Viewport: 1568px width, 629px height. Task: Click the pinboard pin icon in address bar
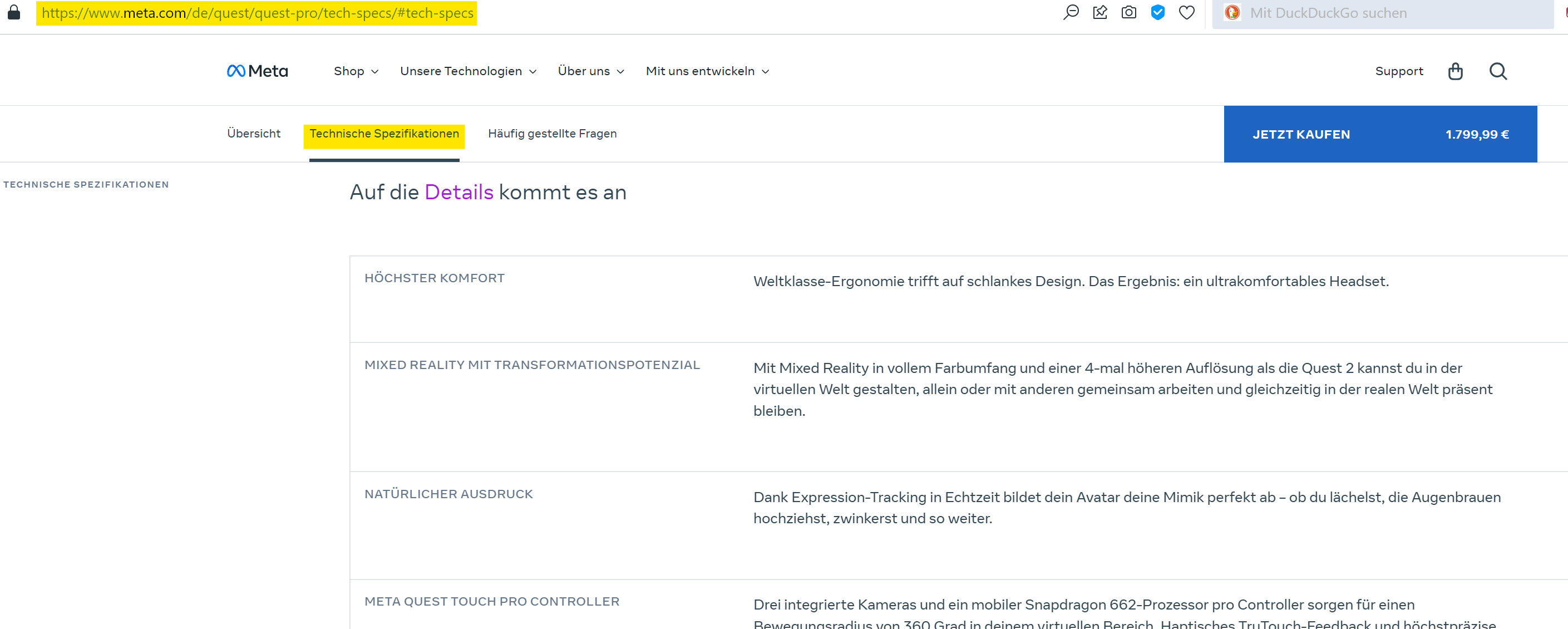click(1100, 12)
